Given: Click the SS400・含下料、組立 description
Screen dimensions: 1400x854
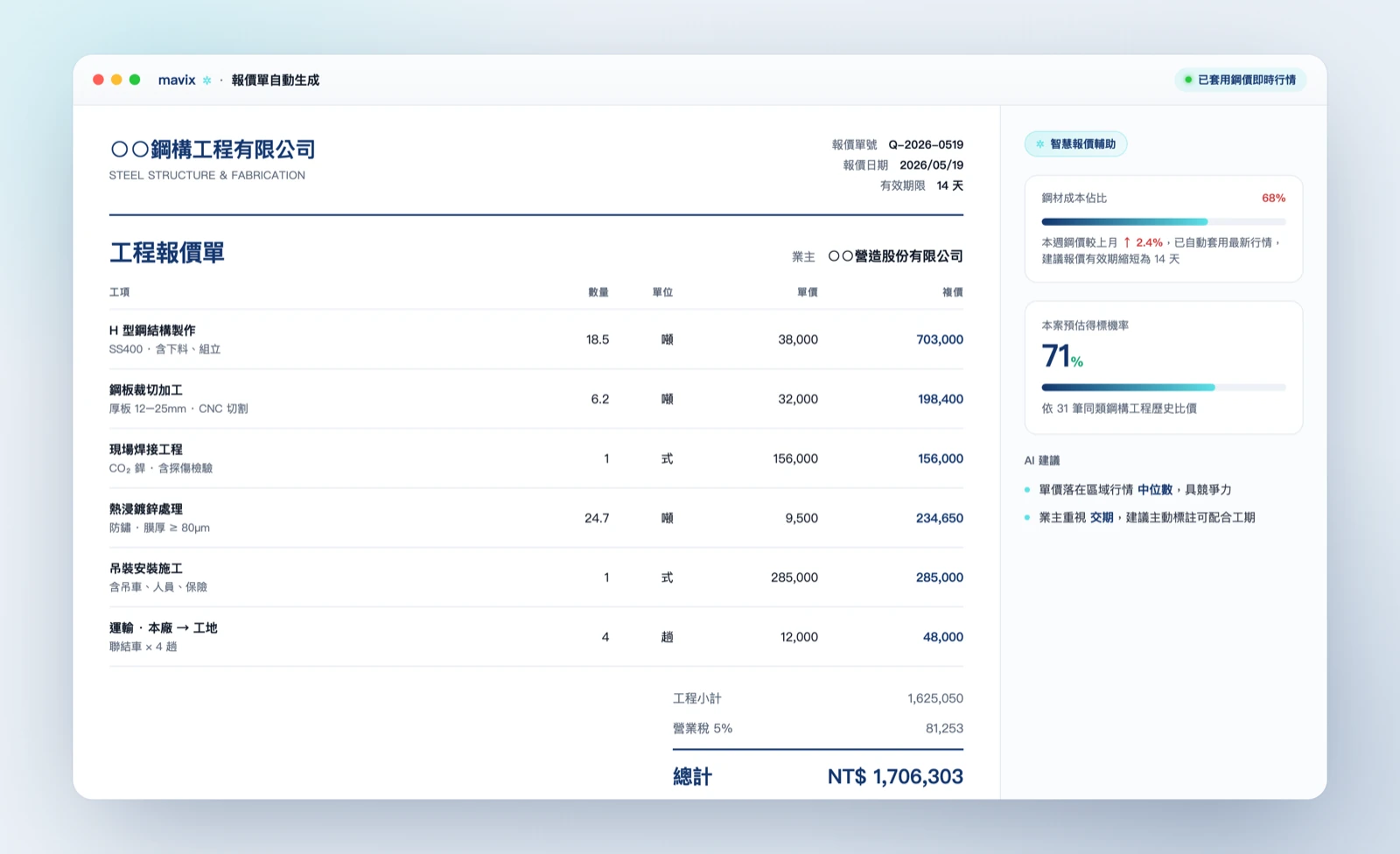Looking at the screenshot, I should pos(164,349).
